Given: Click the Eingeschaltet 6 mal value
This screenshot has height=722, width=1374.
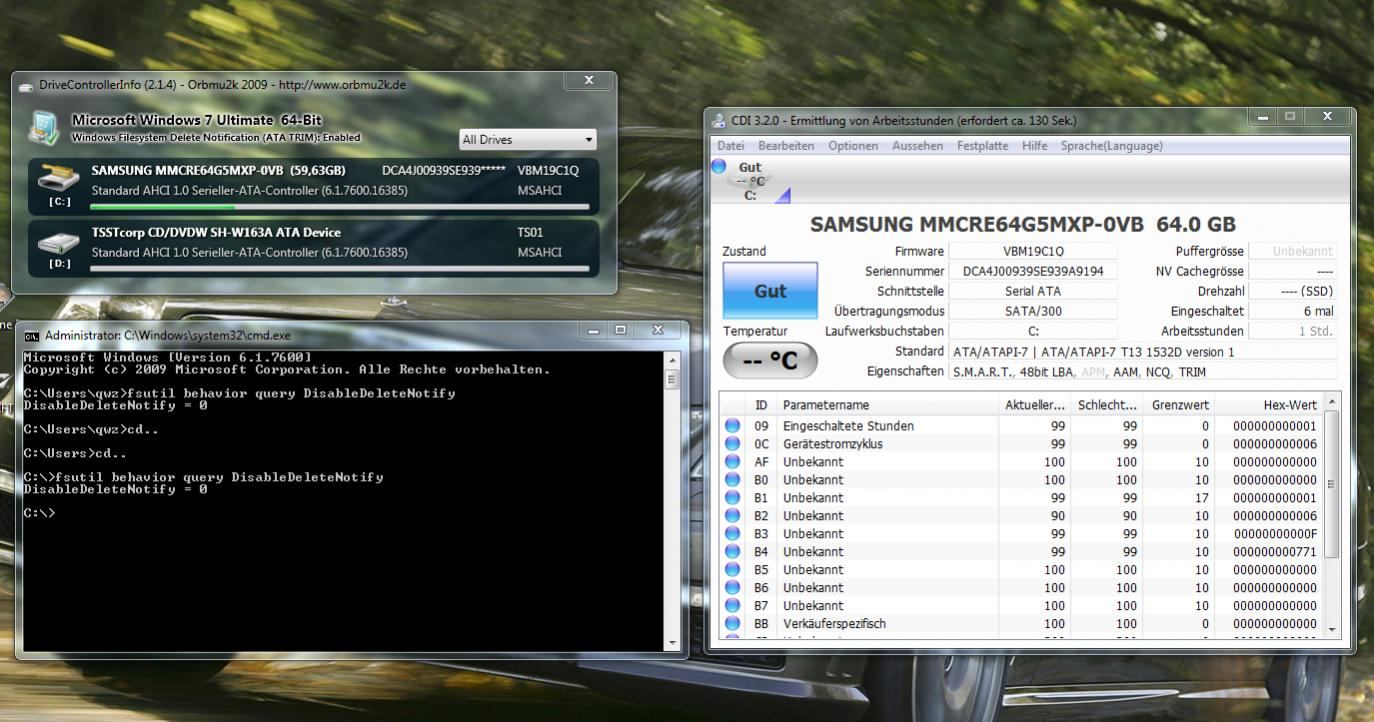Looking at the screenshot, I should tap(1292, 311).
